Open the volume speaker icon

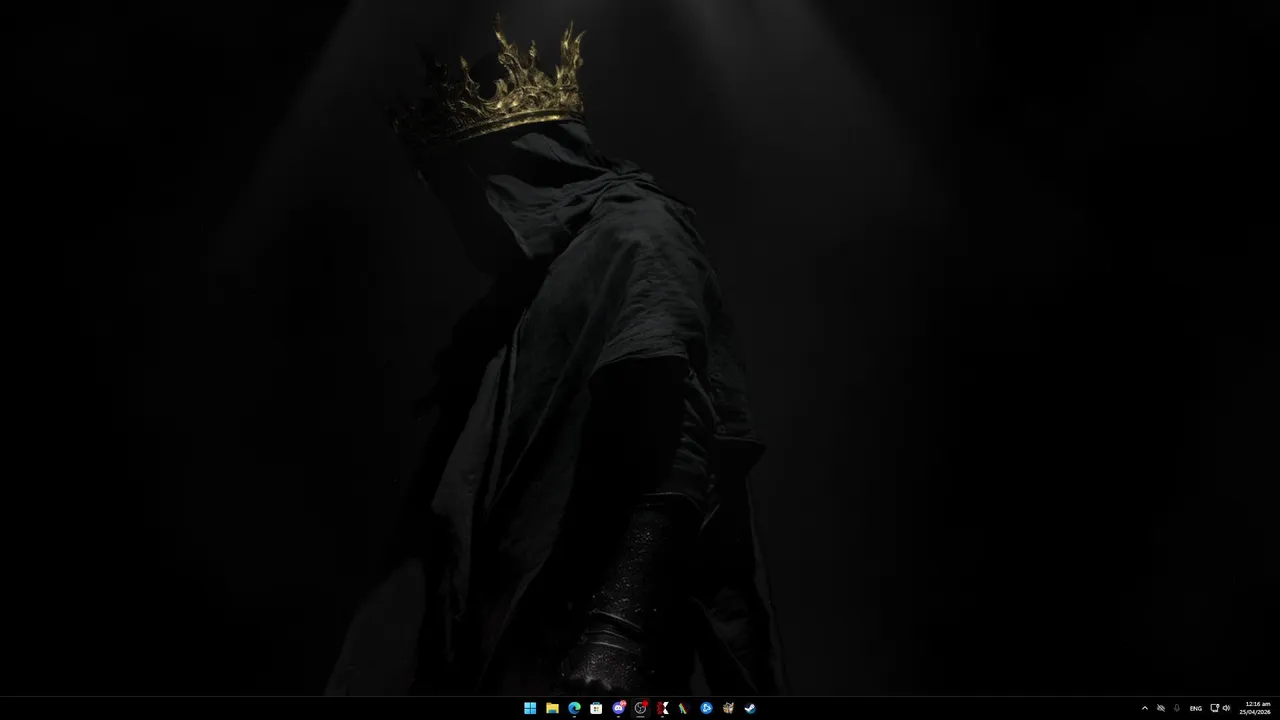point(1227,708)
